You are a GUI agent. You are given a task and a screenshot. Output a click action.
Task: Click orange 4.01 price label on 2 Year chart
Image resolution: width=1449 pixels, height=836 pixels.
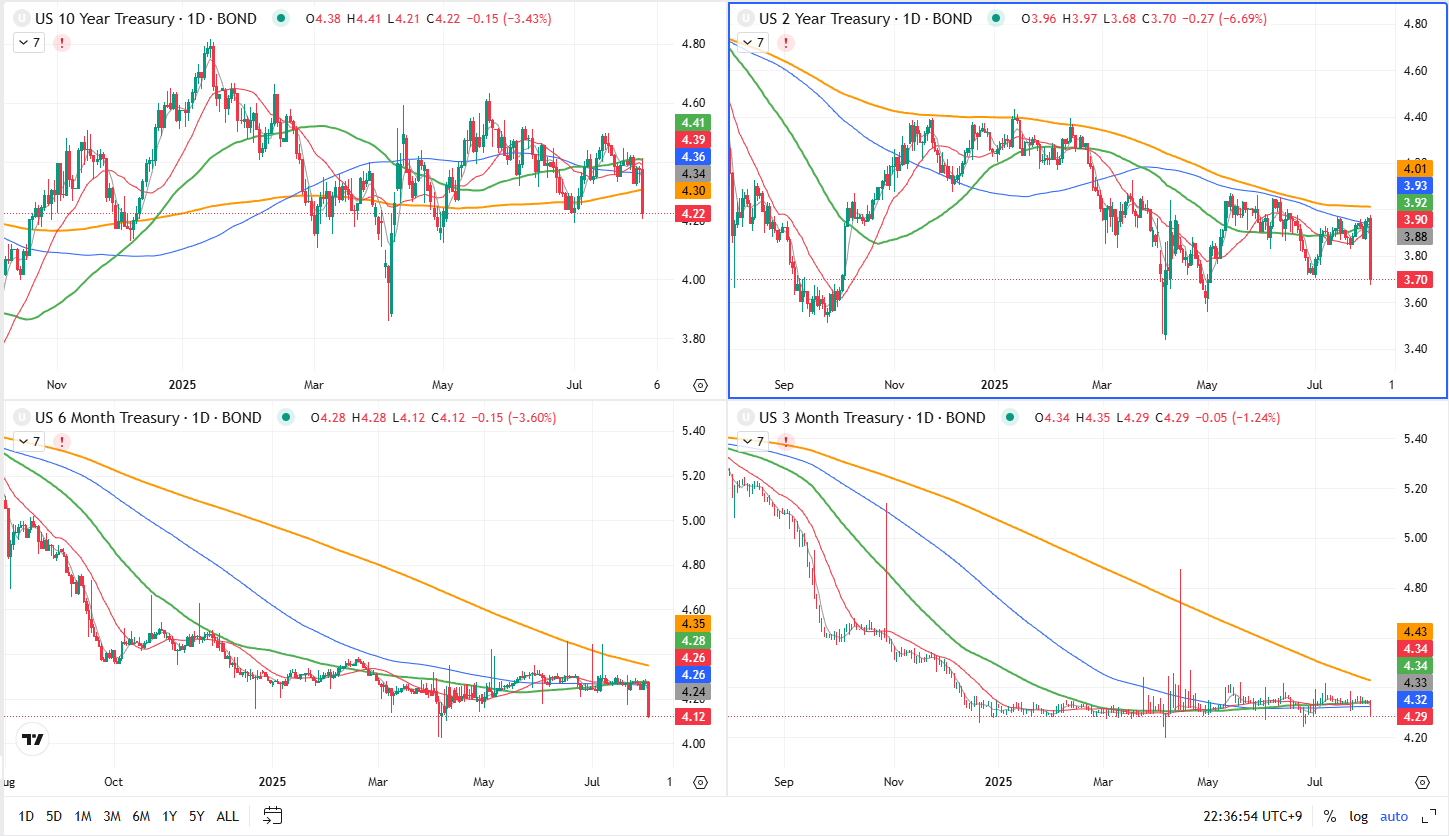click(x=1415, y=168)
